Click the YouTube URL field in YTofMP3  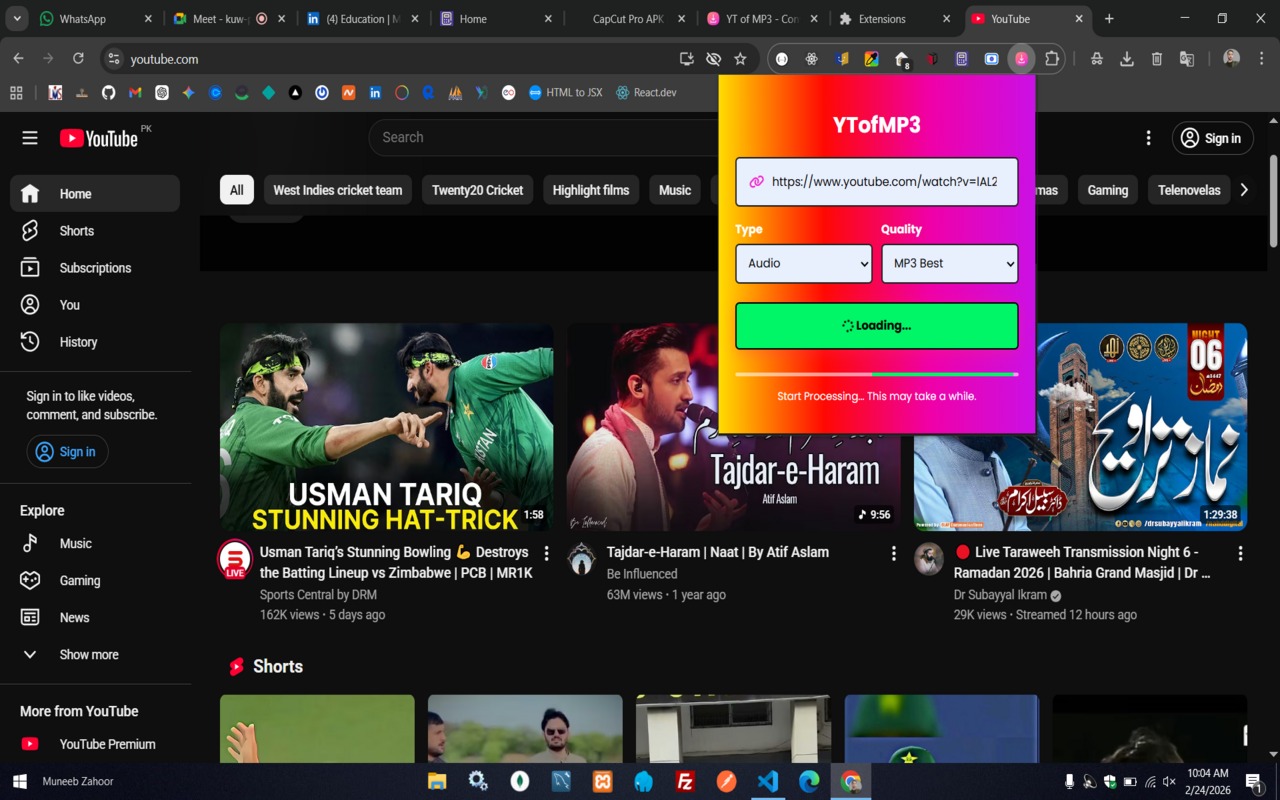coord(877,182)
